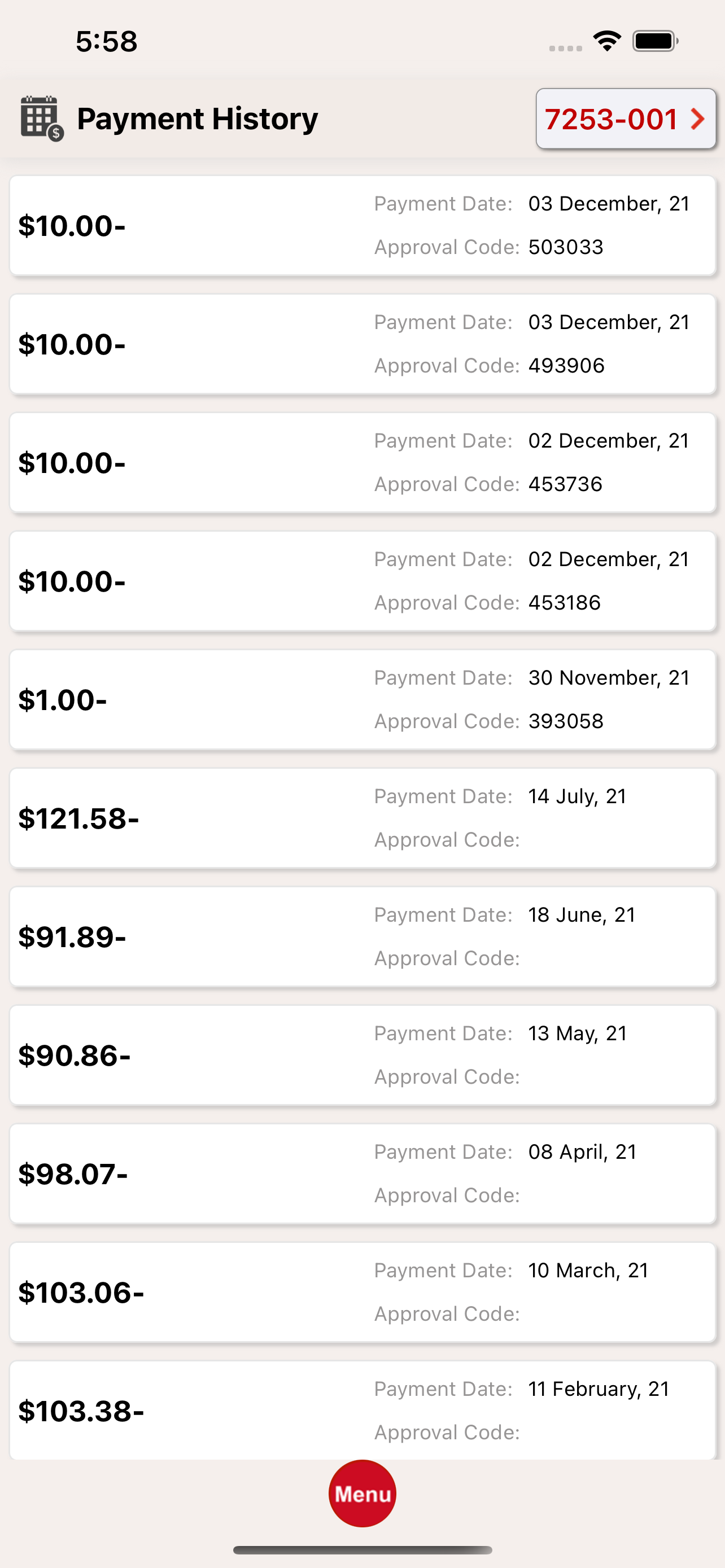Open the $121.58 payment from 14 July
Screen dimensions: 725x1568
pyautogui.click(x=362, y=818)
